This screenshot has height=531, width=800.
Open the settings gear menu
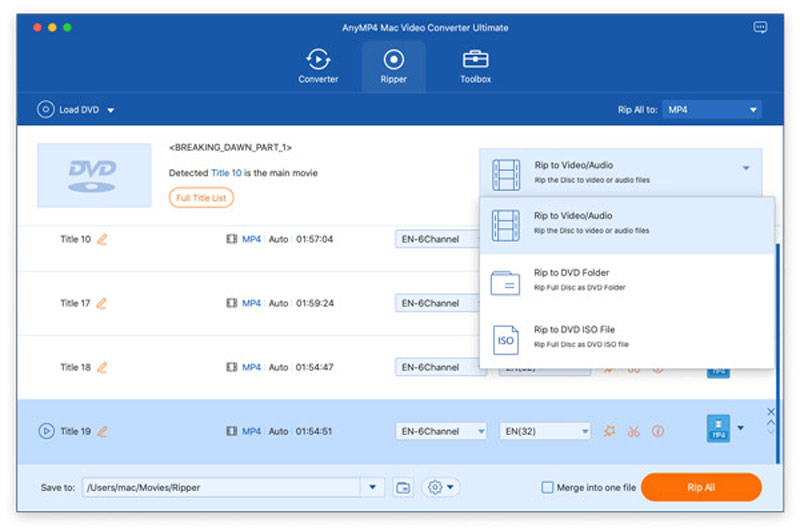tap(440, 487)
